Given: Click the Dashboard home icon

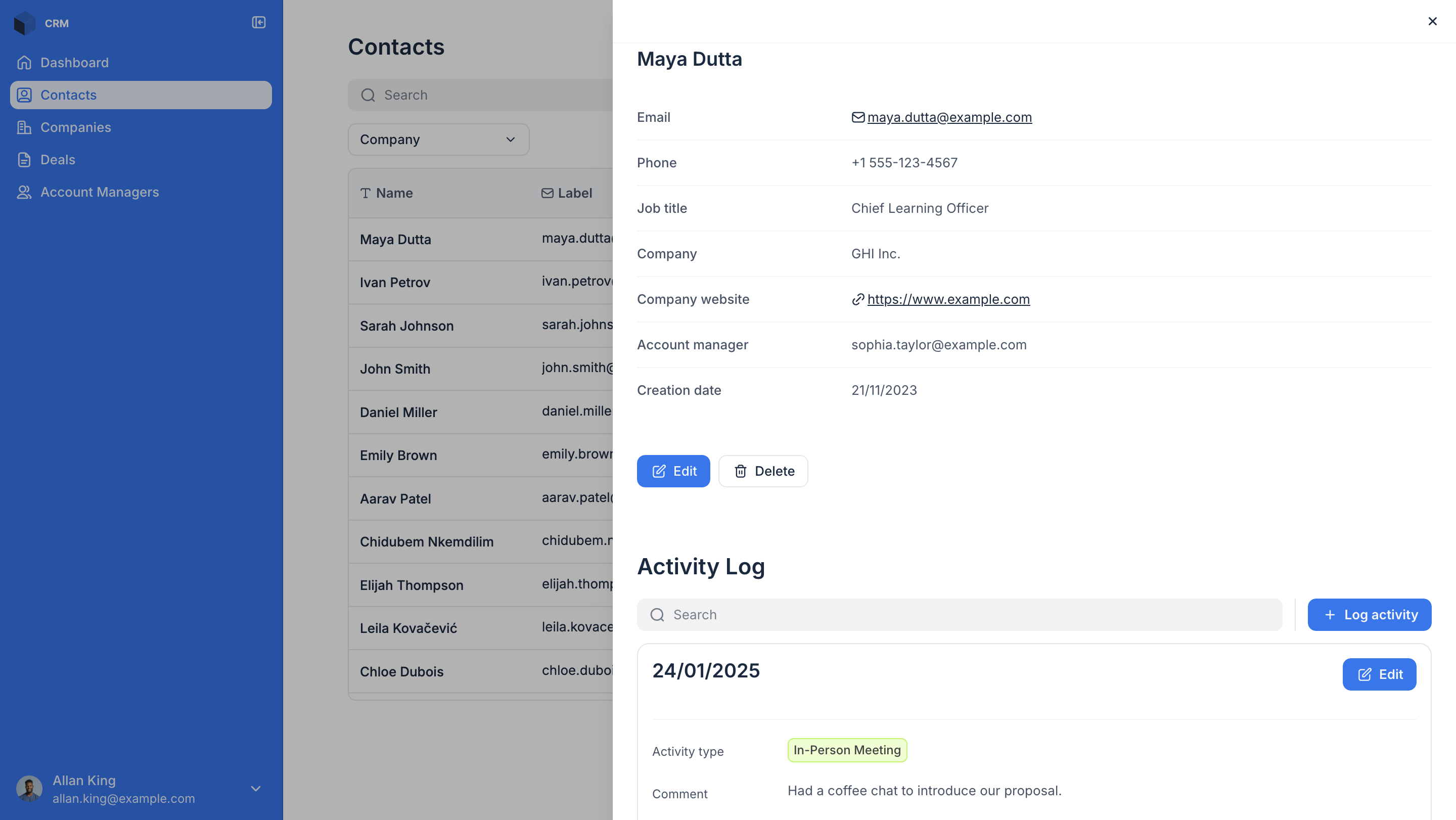Looking at the screenshot, I should [24, 62].
